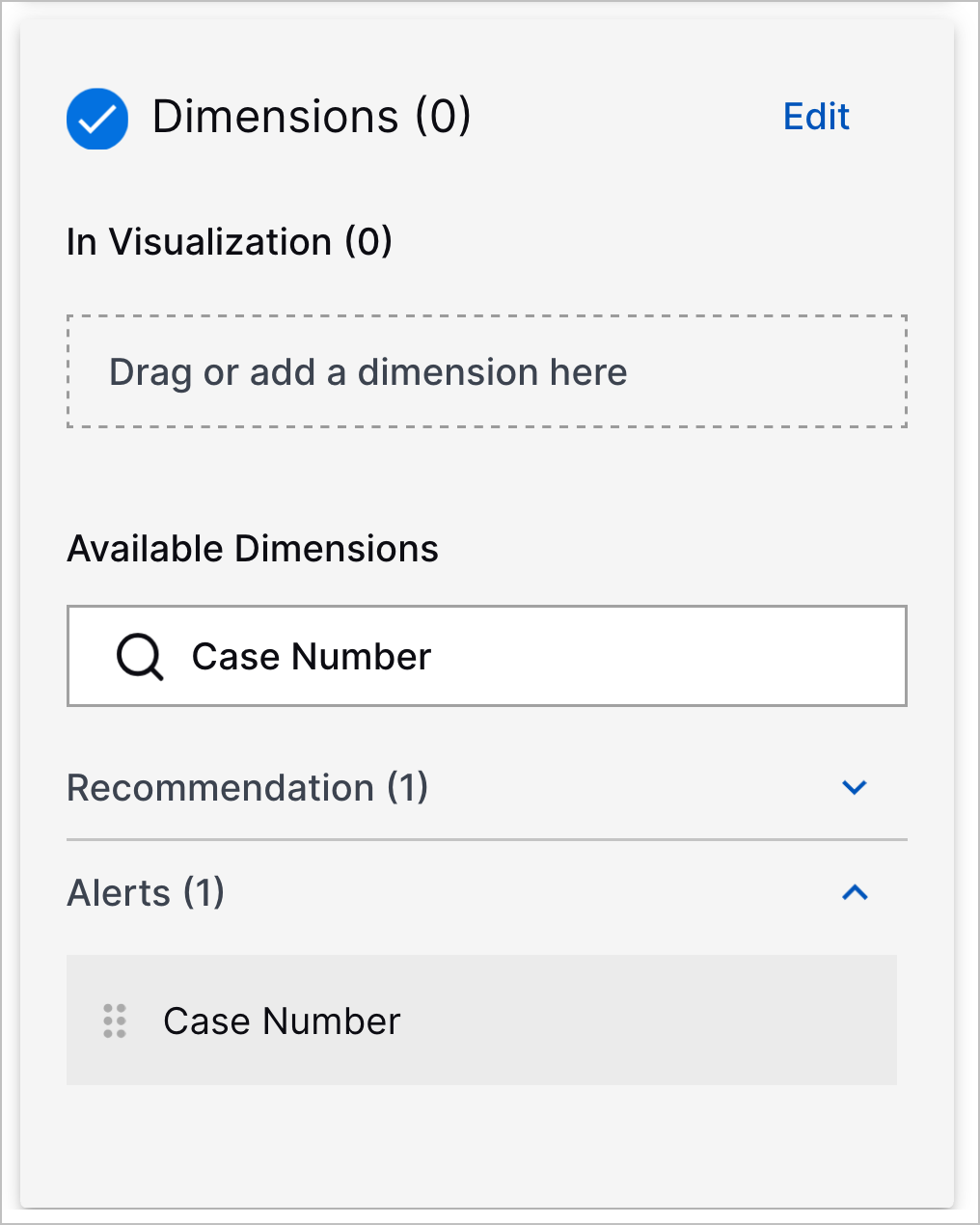Click the upward chevron next to Alerts
The height and width of the screenshot is (1225, 980).
854,892
